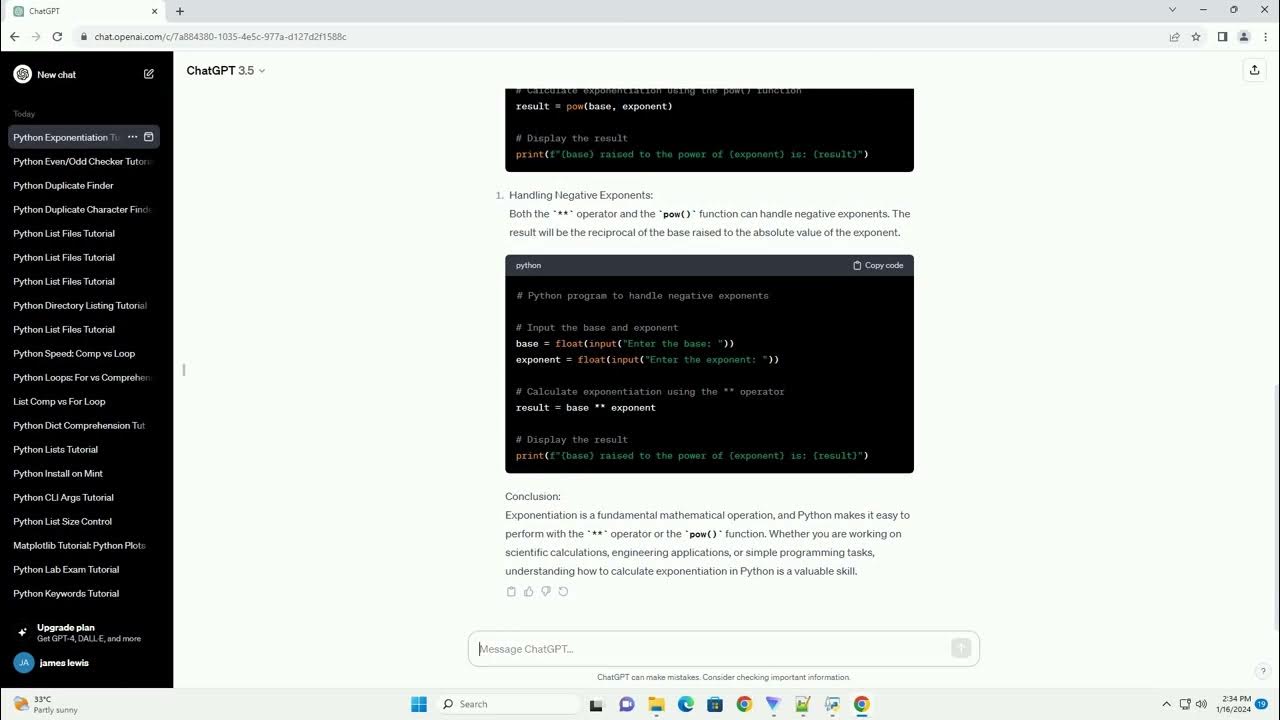
Task: Open the notification badge in system tray
Action: (x=1262, y=704)
